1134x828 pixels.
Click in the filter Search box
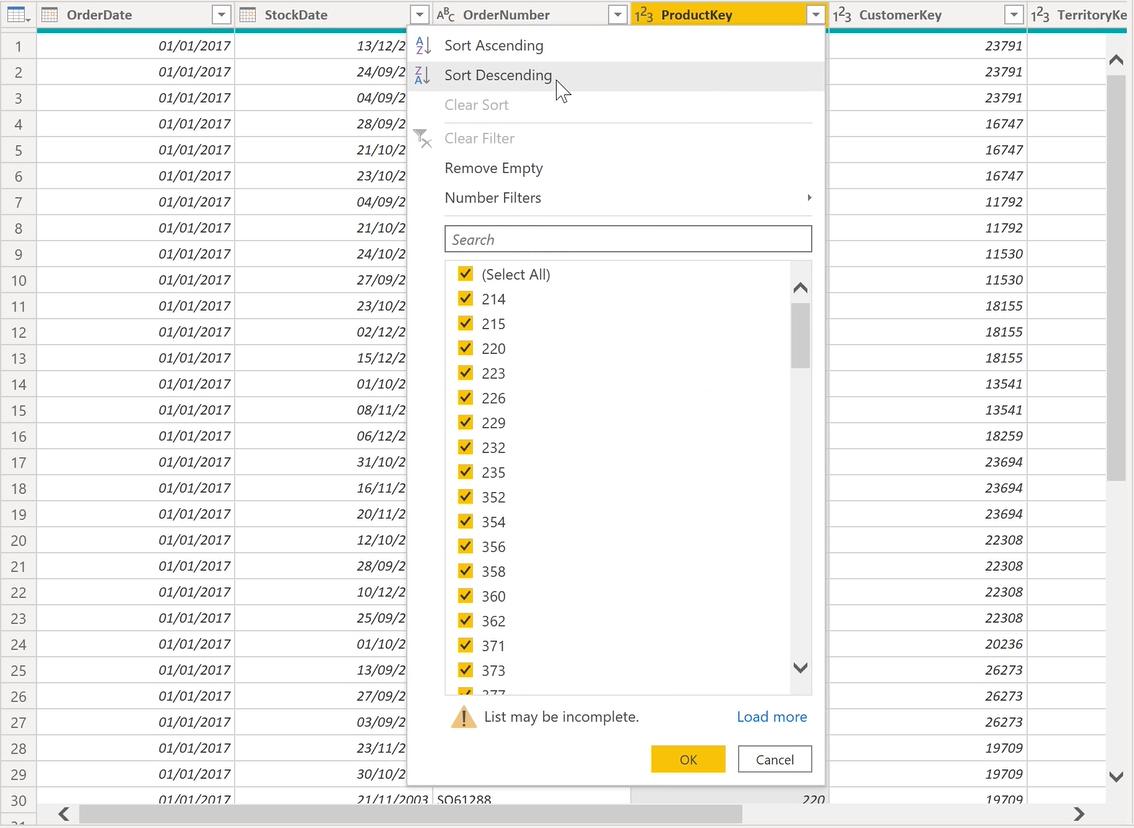[x=628, y=240]
